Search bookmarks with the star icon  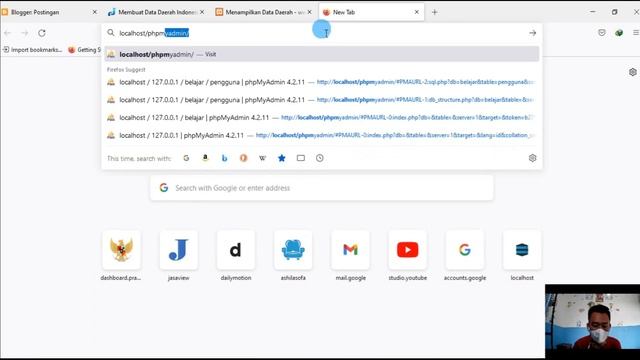282,158
